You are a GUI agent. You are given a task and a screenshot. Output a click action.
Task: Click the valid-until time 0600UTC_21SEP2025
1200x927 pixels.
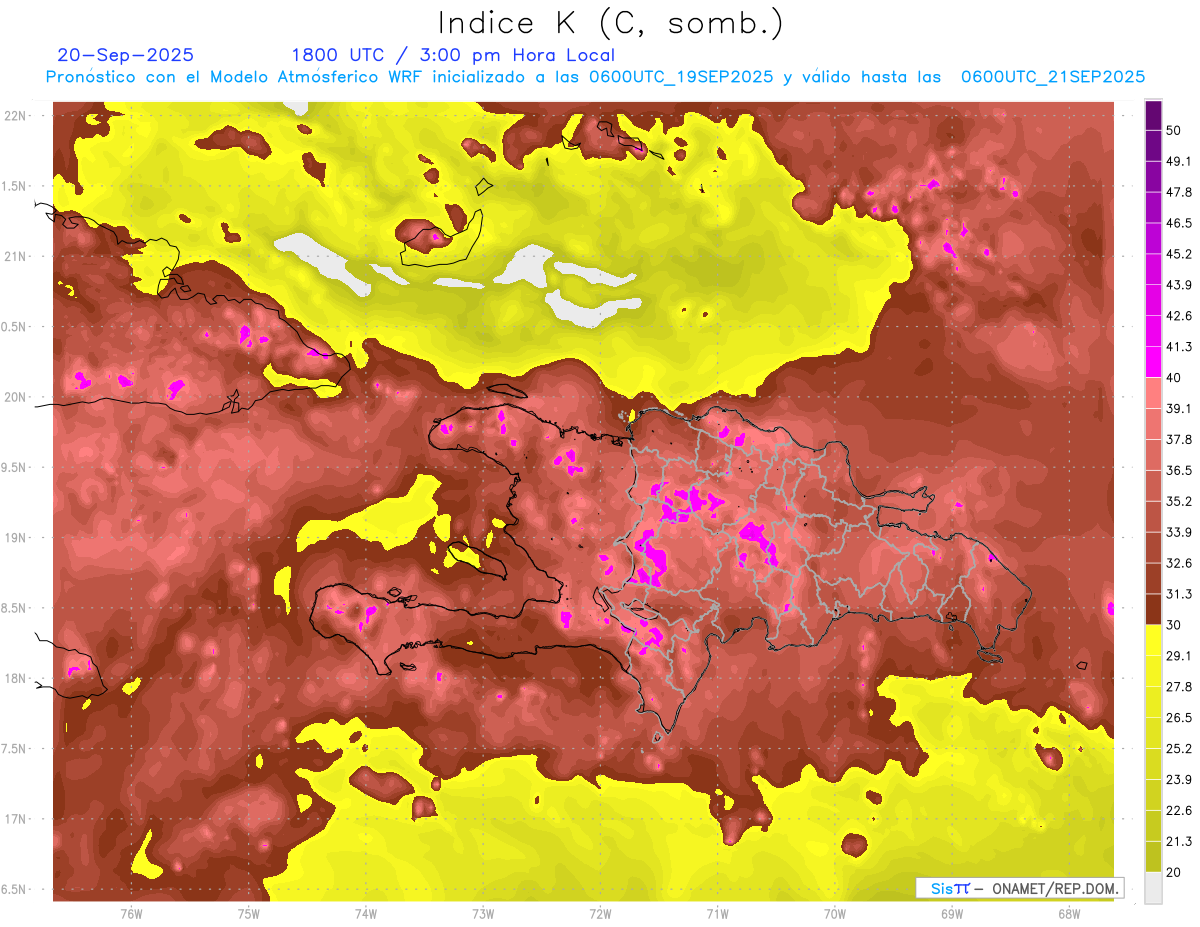point(1052,77)
